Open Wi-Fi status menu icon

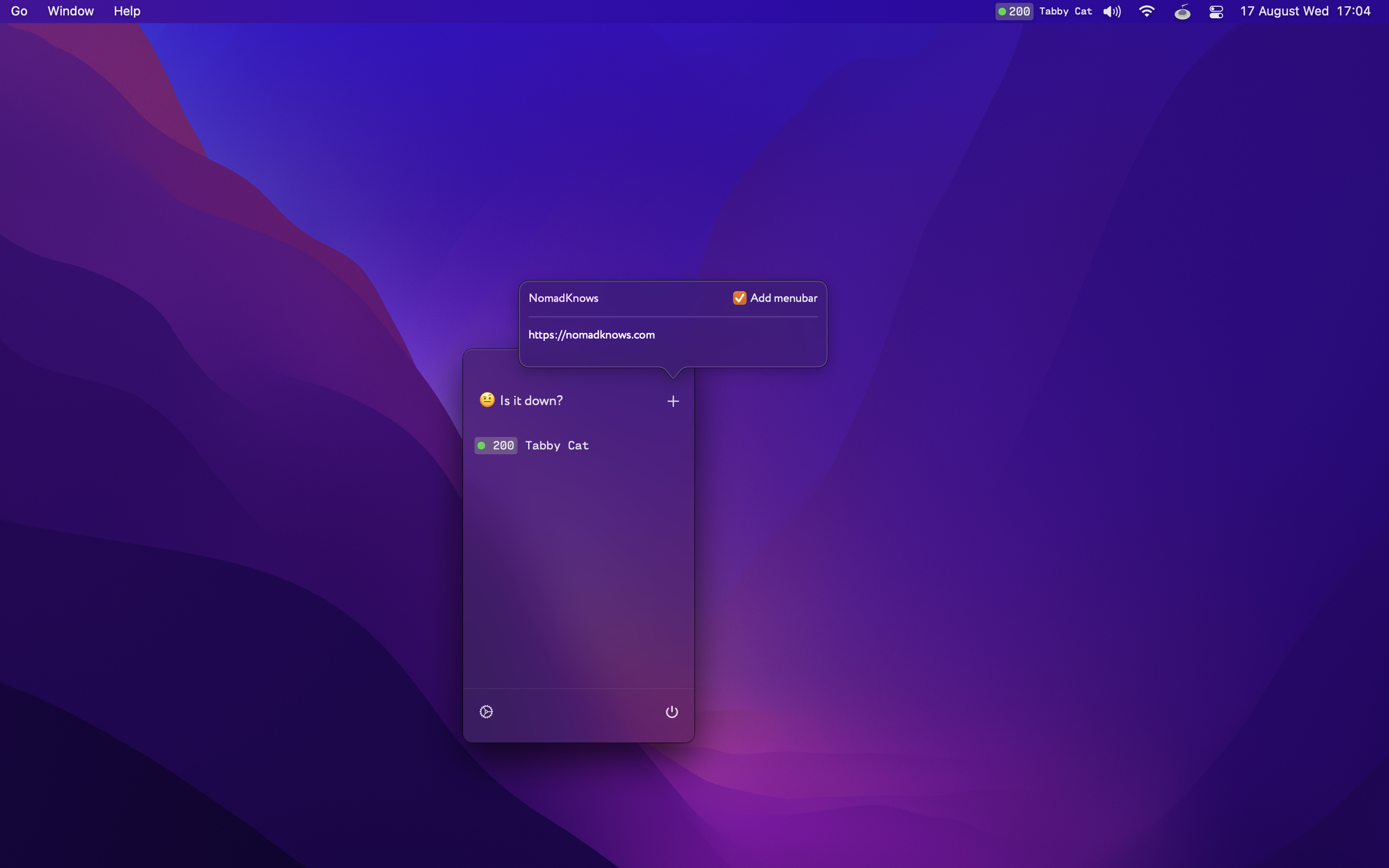tap(1146, 12)
